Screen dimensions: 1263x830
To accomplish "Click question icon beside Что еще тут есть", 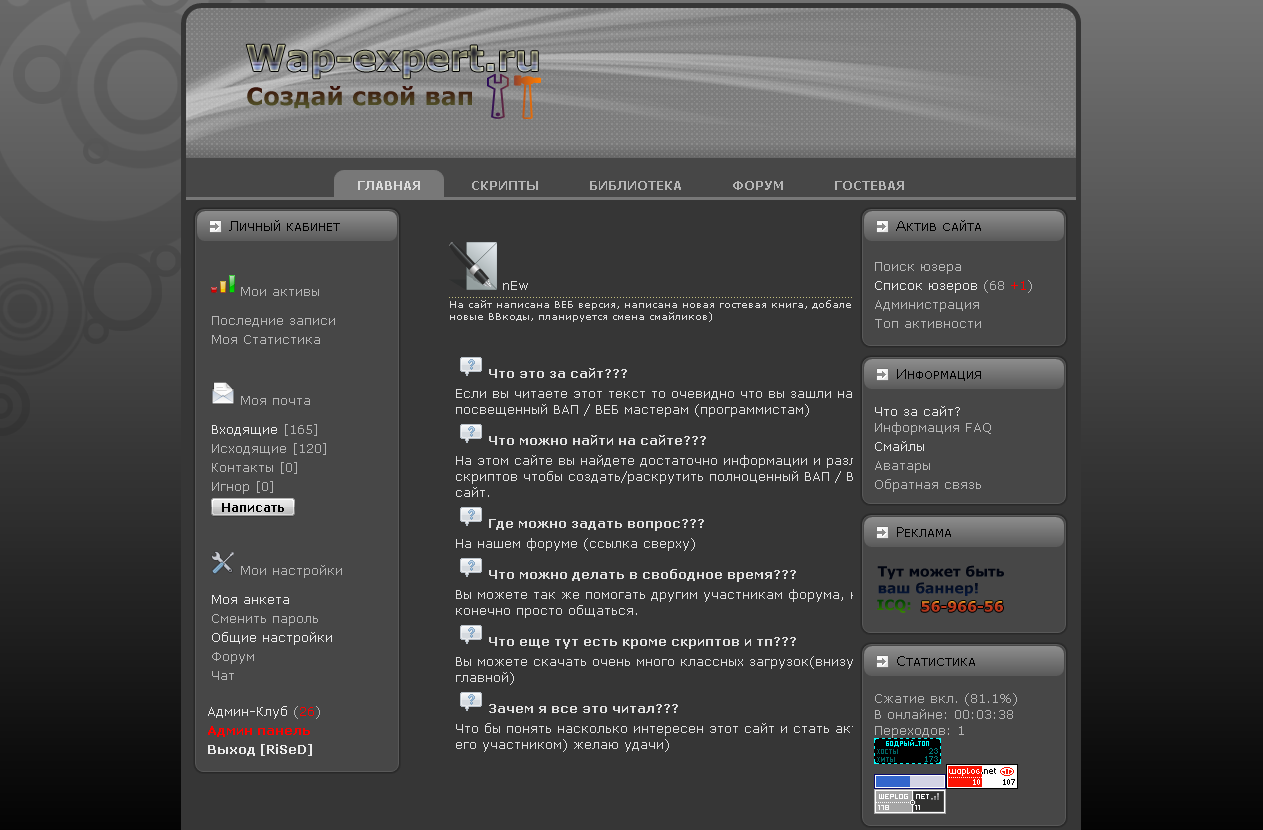I will click(471, 635).
